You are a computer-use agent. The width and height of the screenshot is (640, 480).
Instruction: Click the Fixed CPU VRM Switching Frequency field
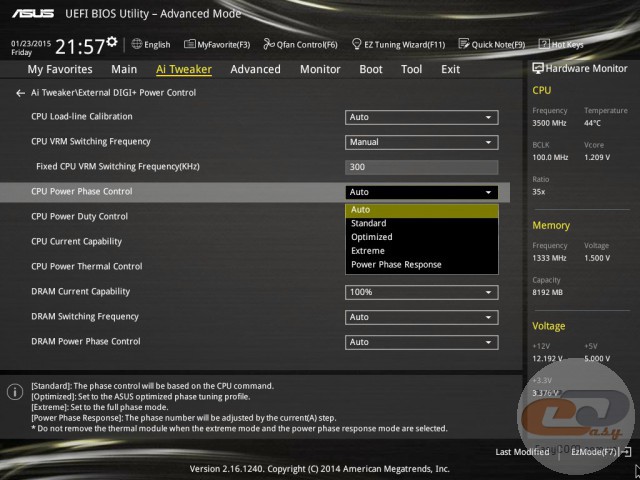pyautogui.click(x=422, y=167)
